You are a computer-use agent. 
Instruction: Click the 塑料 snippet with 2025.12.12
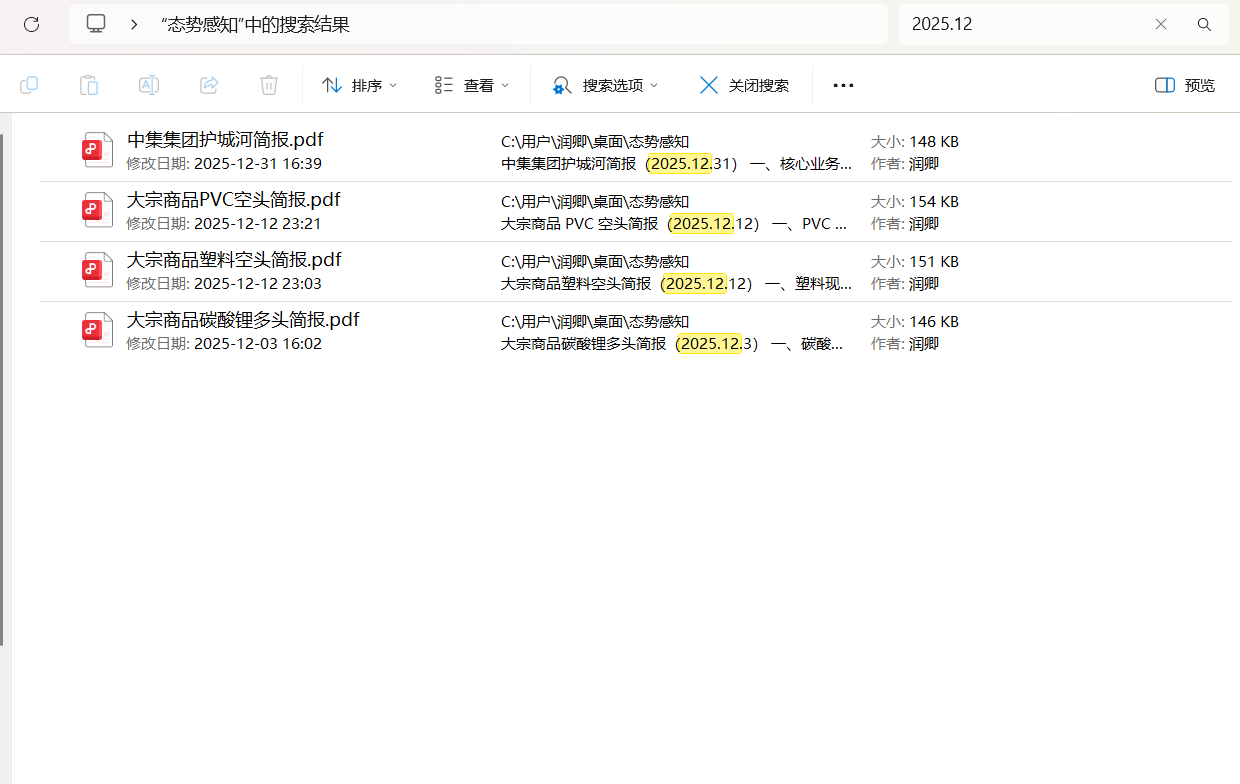pyautogui.click(x=677, y=284)
